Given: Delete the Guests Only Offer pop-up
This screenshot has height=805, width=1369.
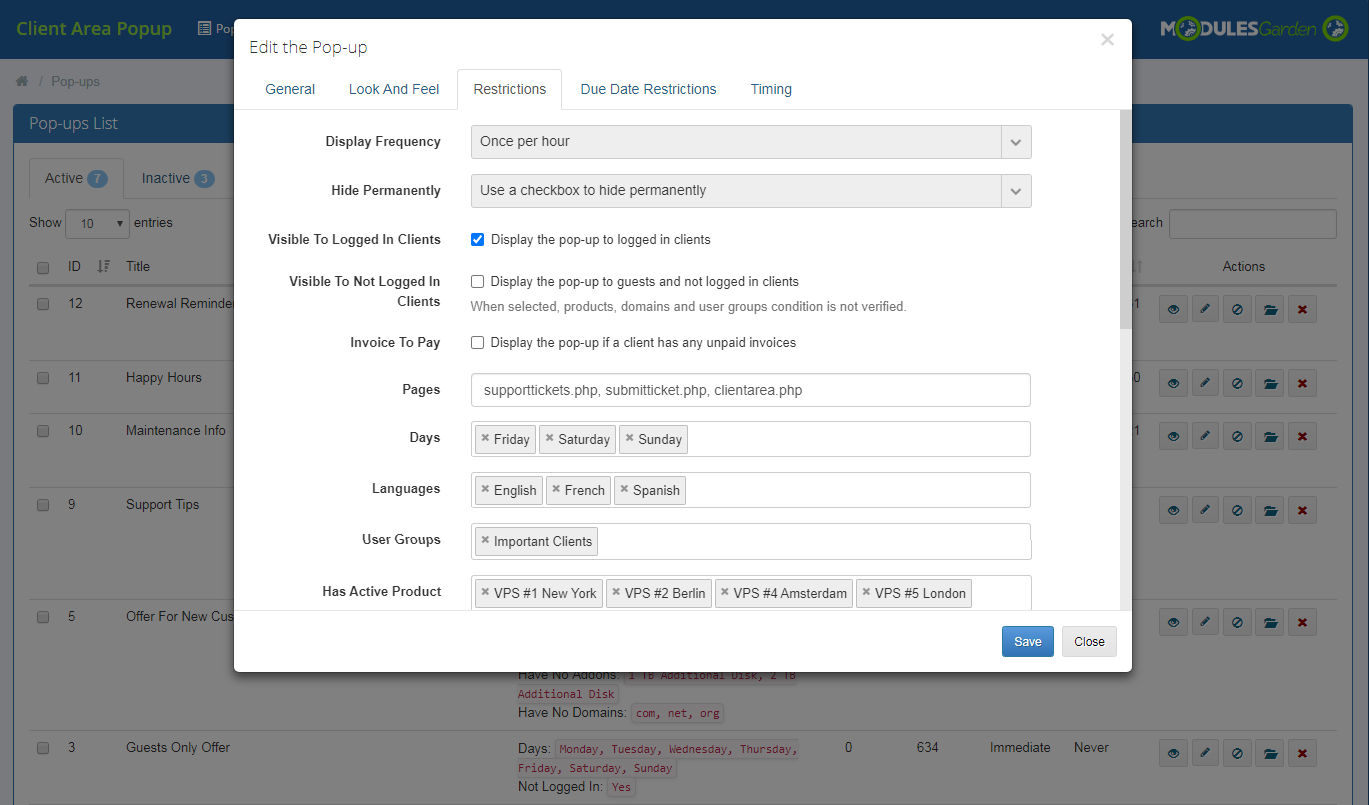Looking at the screenshot, I should pos(1302,753).
